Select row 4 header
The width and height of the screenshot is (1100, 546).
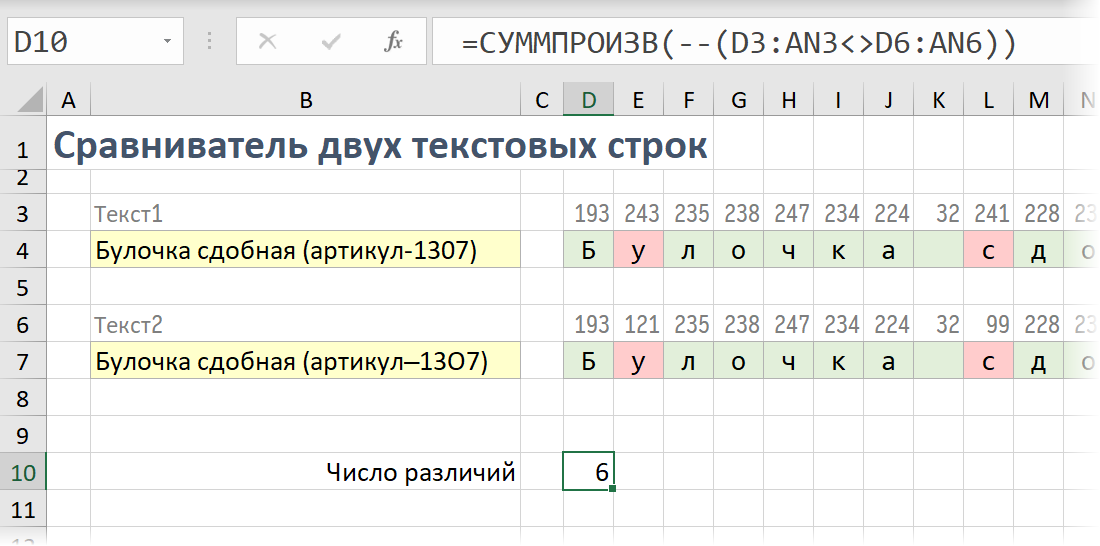point(23,250)
